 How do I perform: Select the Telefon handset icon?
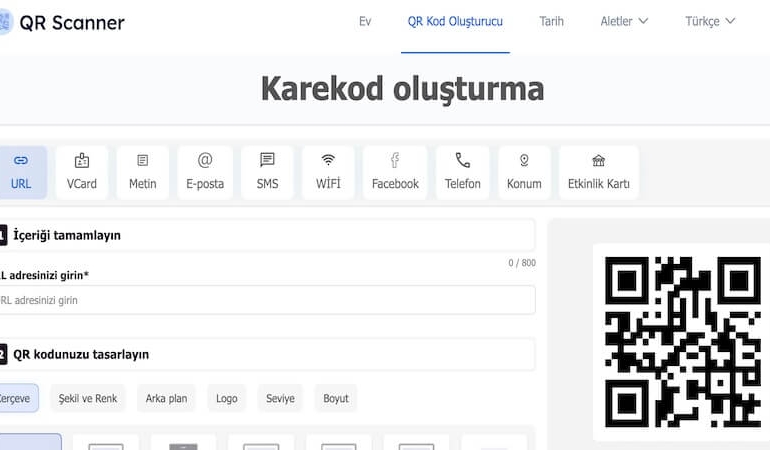tap(463, 160)
